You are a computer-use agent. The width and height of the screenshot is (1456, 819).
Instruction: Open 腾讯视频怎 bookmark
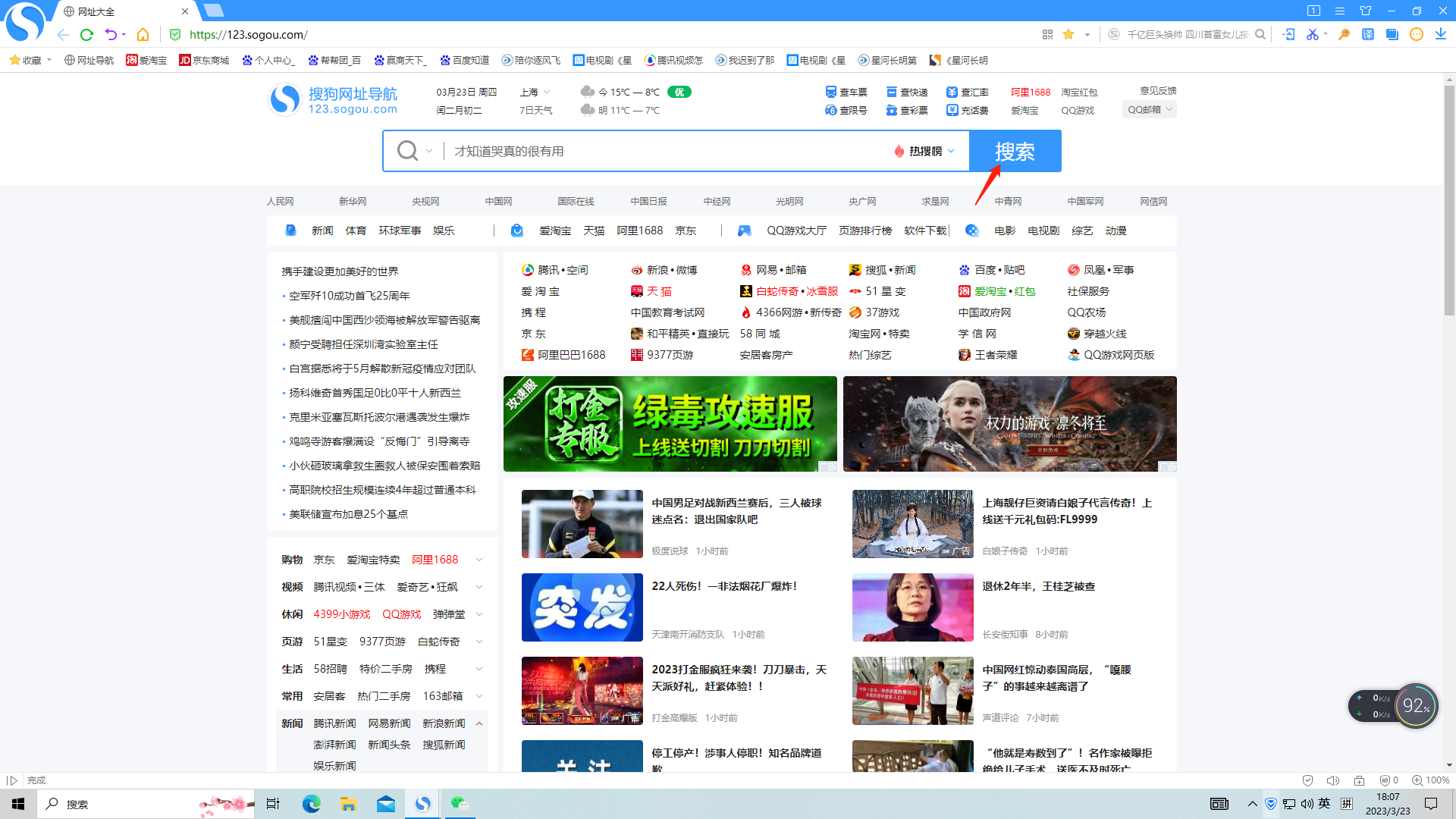[673, 60]
